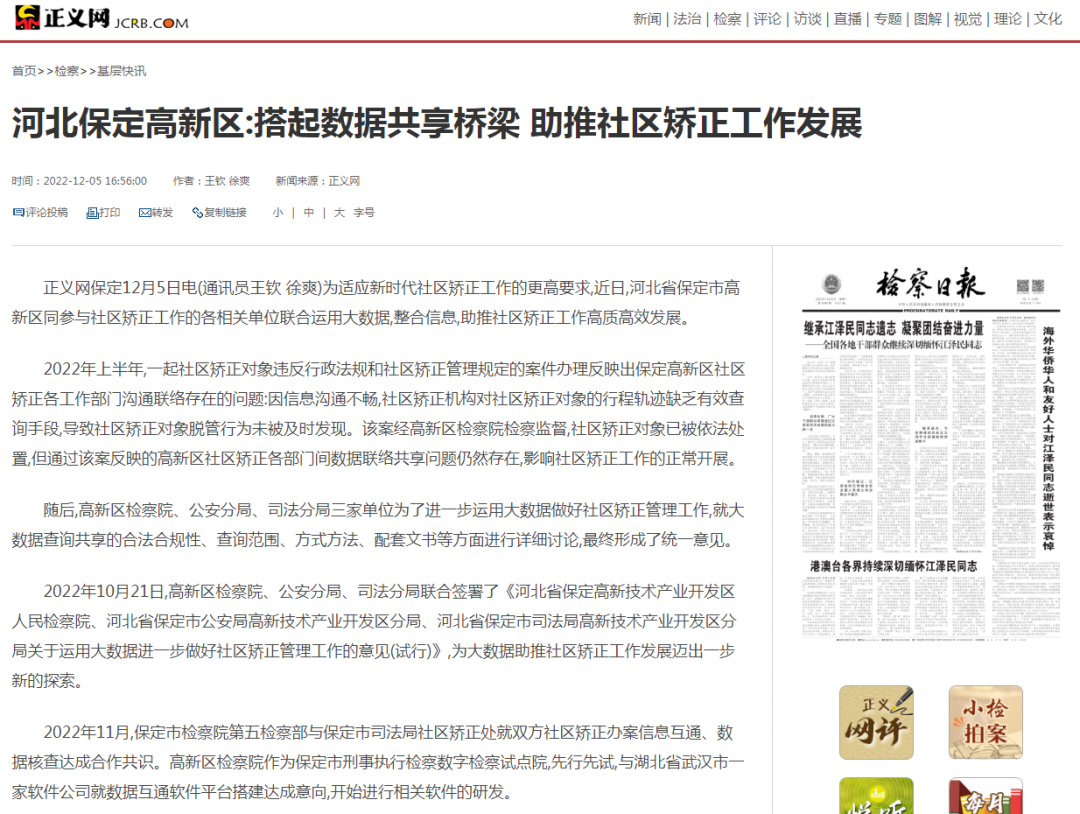Open the red 每日 column icon
Image resolution: width=1080 pixels, height=814 pixels.
tap(986, 796)
